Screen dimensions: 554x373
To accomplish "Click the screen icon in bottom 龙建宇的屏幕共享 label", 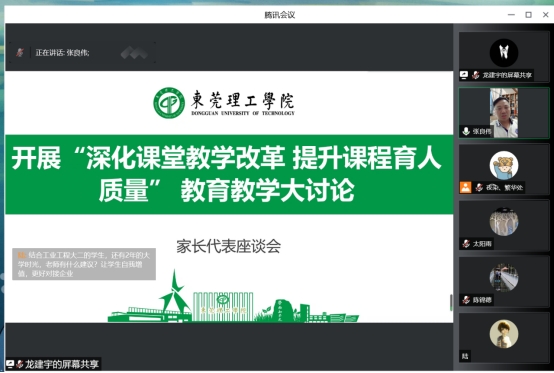I will (10, 364).
